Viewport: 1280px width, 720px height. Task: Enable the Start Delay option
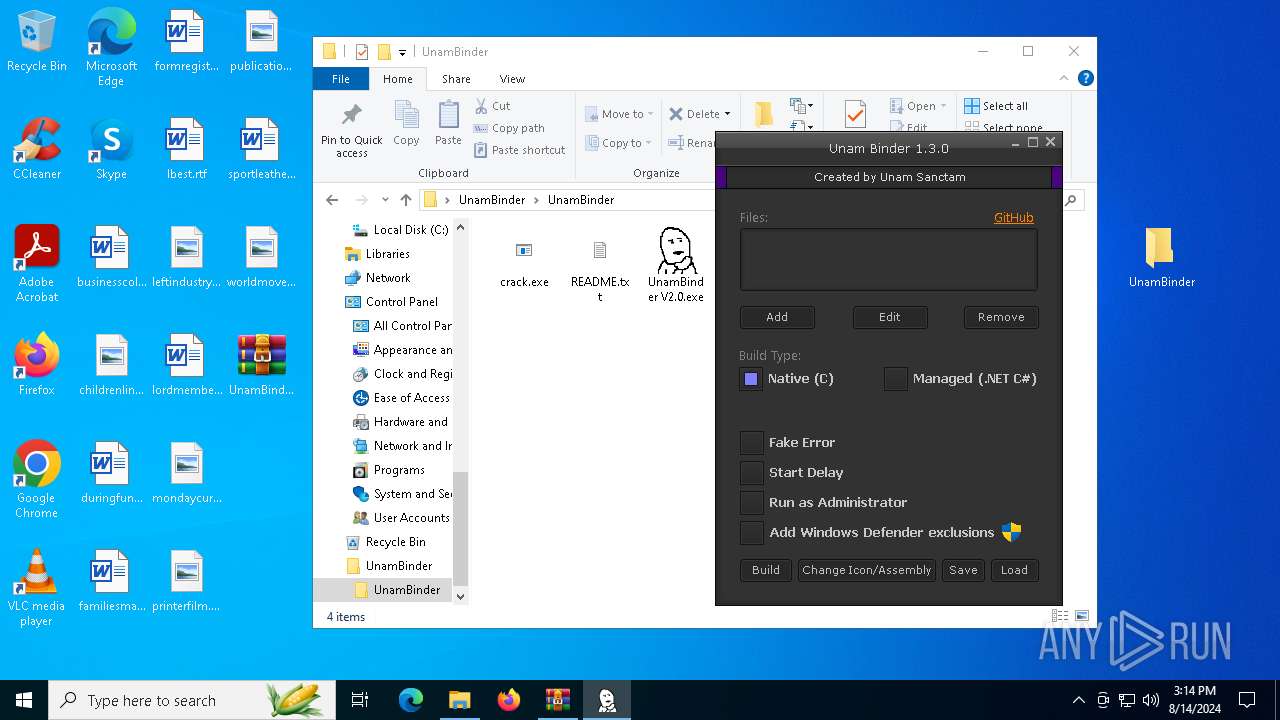click(751, 472)
